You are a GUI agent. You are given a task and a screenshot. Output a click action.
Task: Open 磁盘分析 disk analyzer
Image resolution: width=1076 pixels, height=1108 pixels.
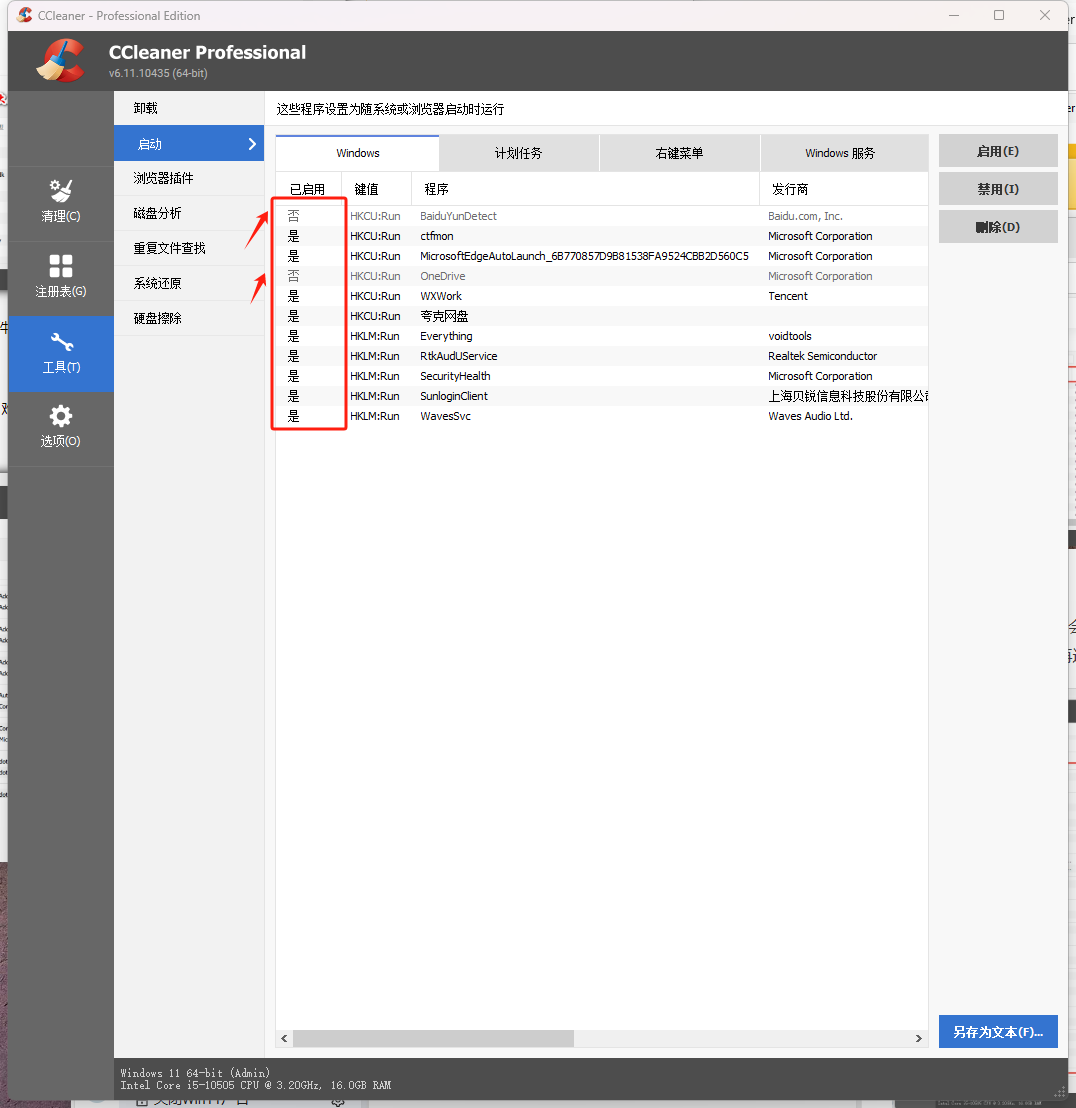(x=189, y=213)
